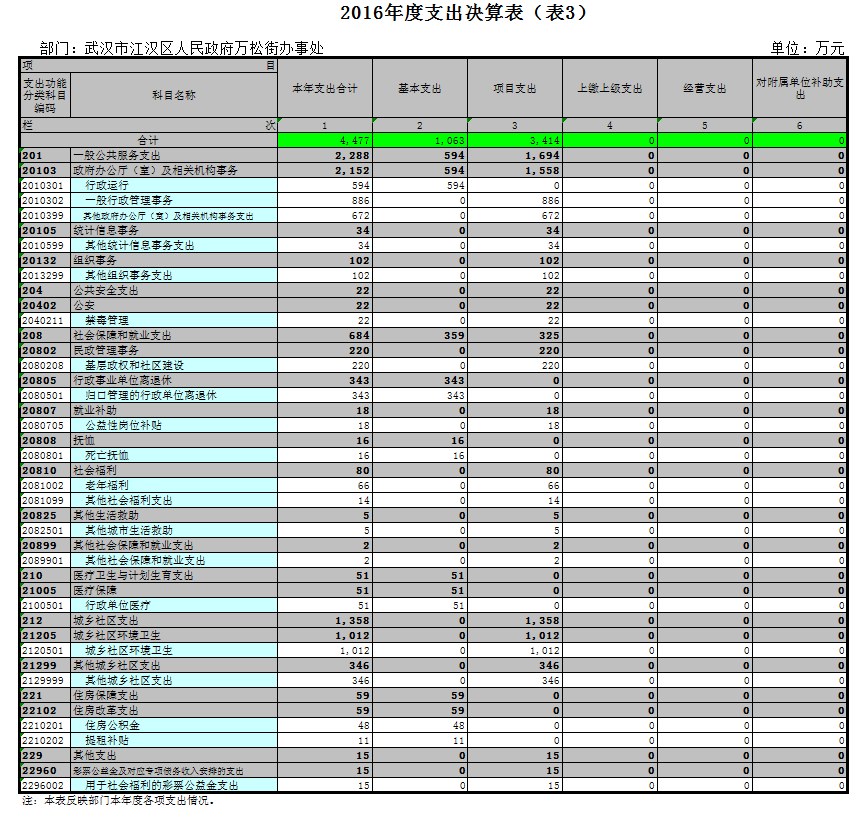Viewport: 859px width, 821px height.
Task: Select the 单位：万元 unit label
Action: [x=807, y=48]
